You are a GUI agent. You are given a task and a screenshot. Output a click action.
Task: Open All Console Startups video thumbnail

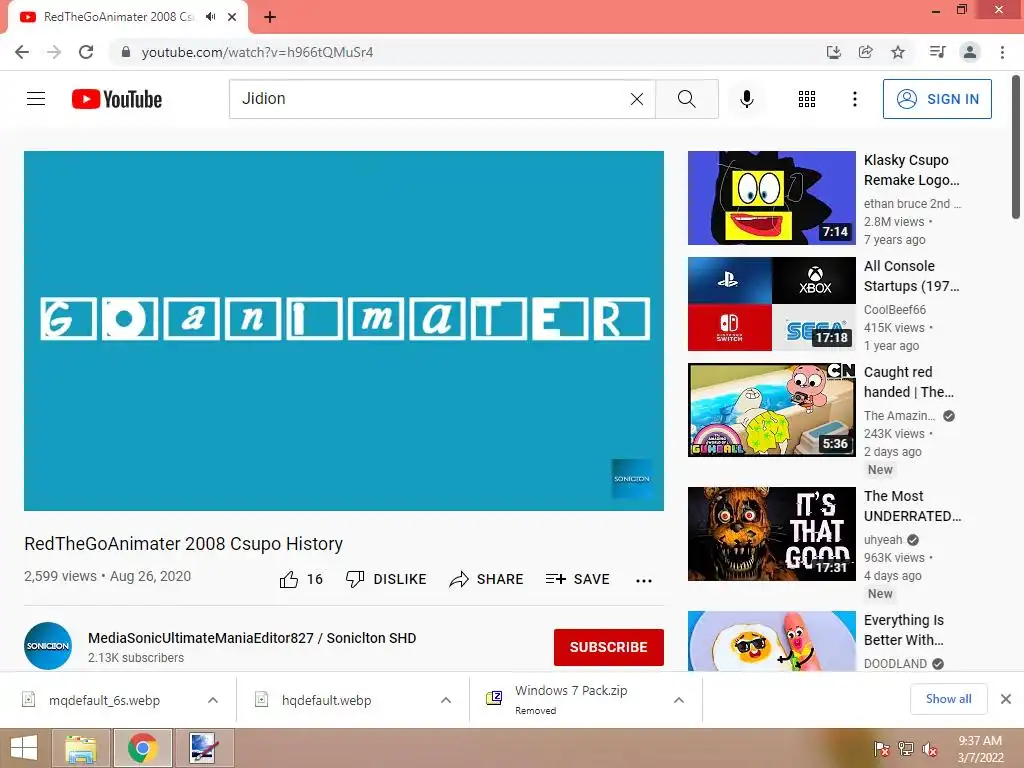click(x=771, y=304)
